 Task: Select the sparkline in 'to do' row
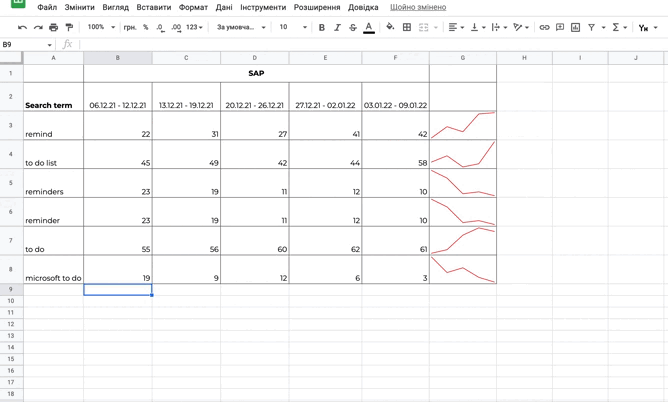463,241
